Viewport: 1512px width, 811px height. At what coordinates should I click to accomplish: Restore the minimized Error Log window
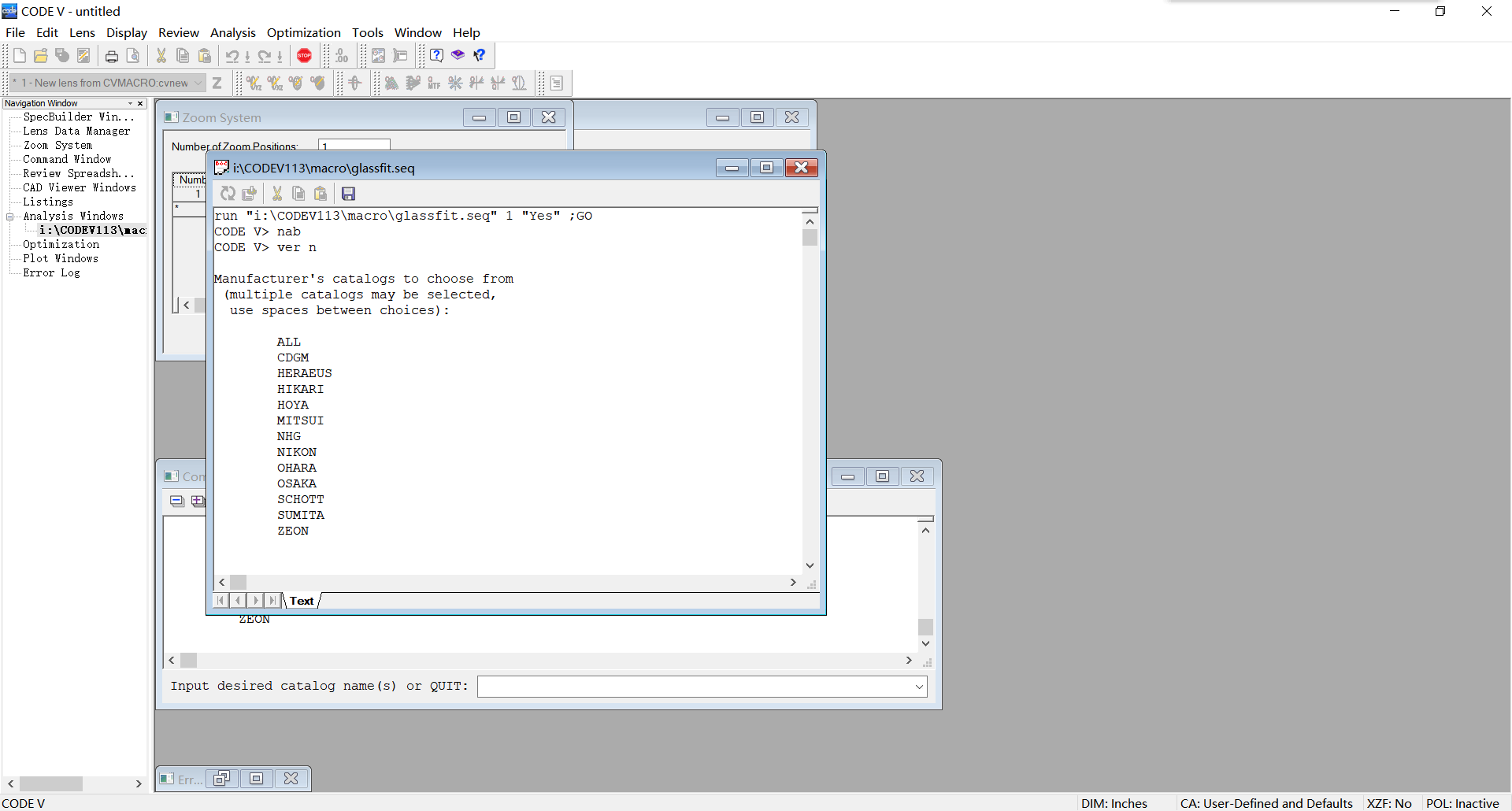click(x=221, y=779)
